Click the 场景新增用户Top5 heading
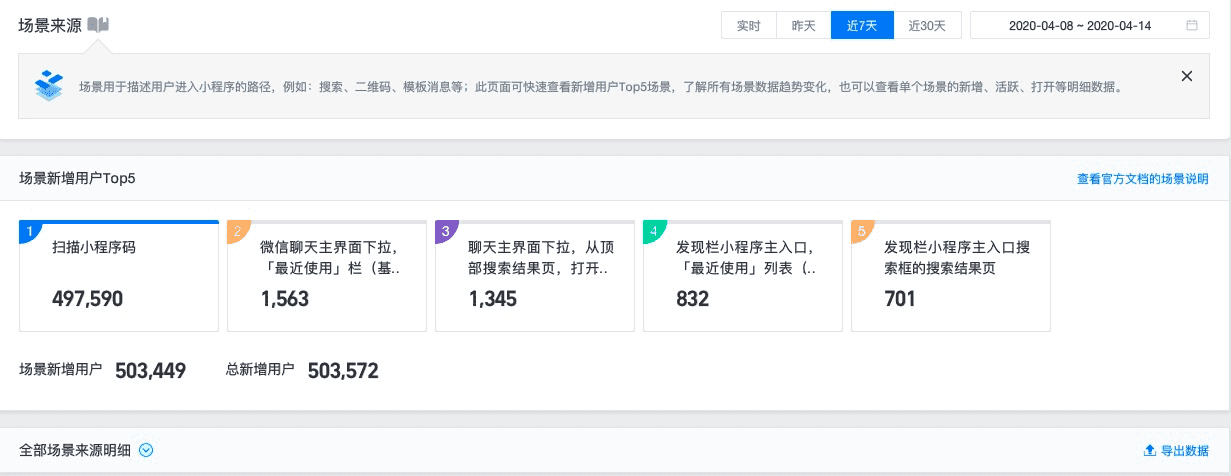The height and width of the screenshot is (476, 1231). 77,179
